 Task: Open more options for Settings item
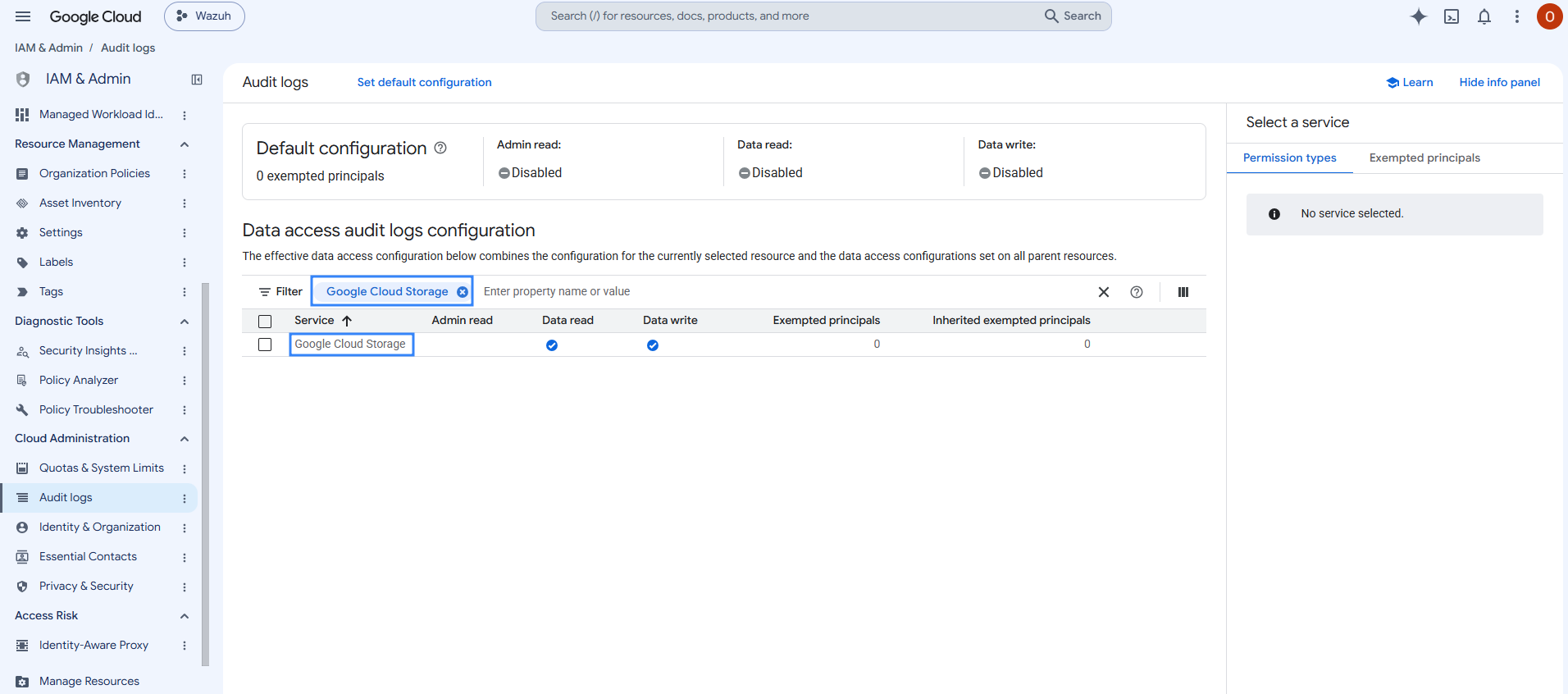[185, 233]
